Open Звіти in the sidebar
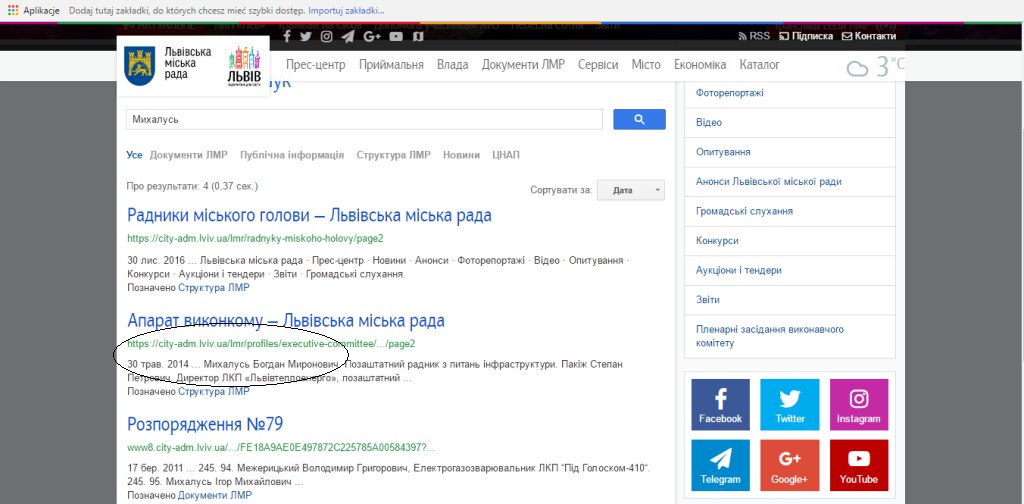This screenshot has height=504, width=1024. [709, 300]
